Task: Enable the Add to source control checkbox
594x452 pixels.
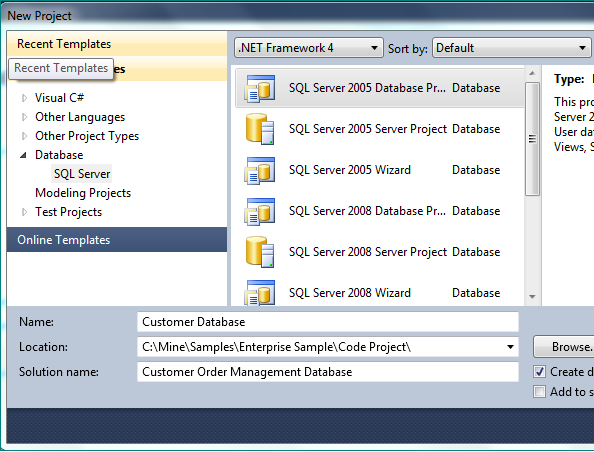Action: (539, 391)
